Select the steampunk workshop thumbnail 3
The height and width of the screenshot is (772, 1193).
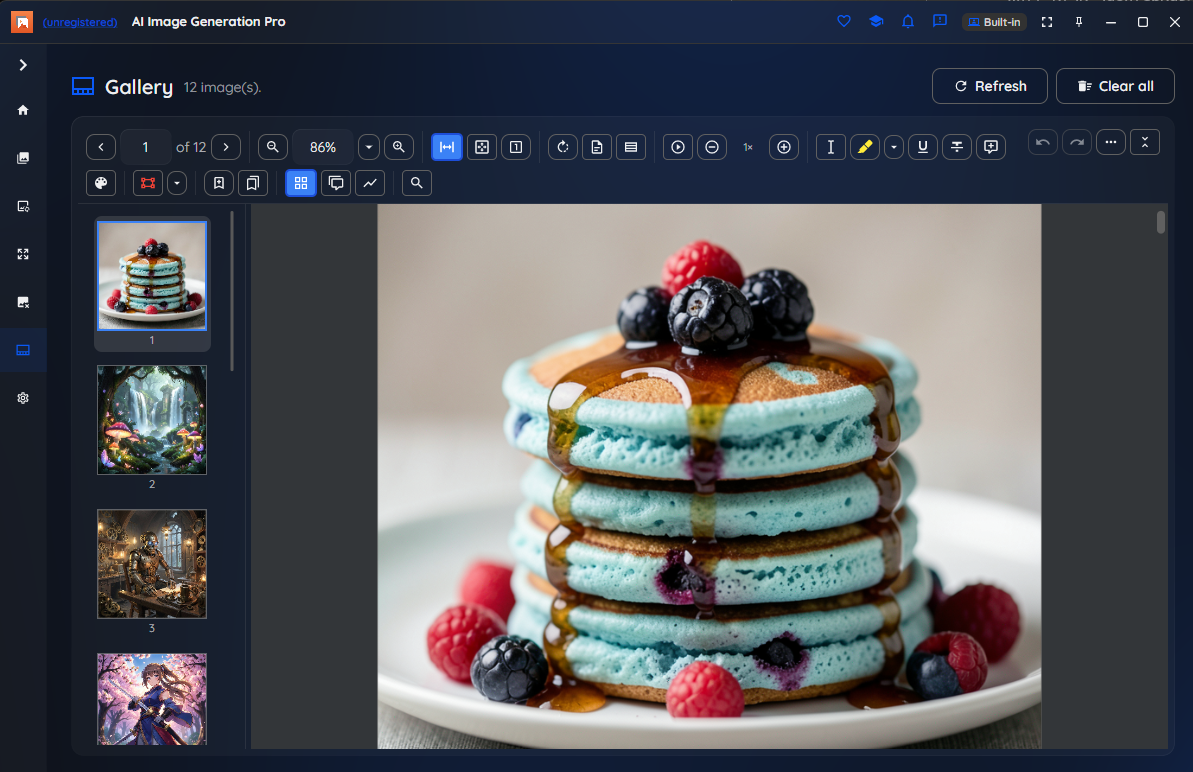(x=152, y=564)
